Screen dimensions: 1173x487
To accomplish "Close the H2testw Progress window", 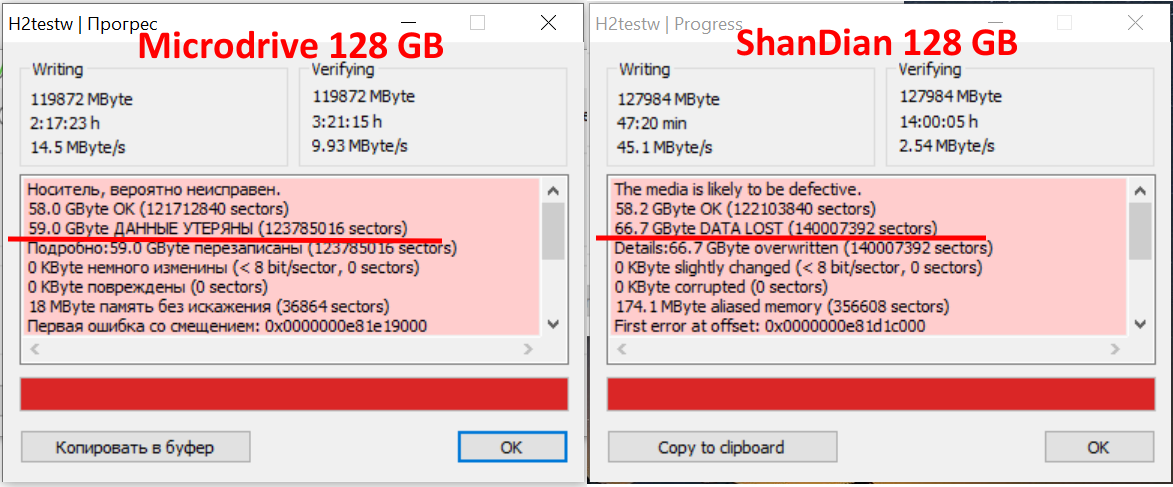I will [x=1134, y=23].
